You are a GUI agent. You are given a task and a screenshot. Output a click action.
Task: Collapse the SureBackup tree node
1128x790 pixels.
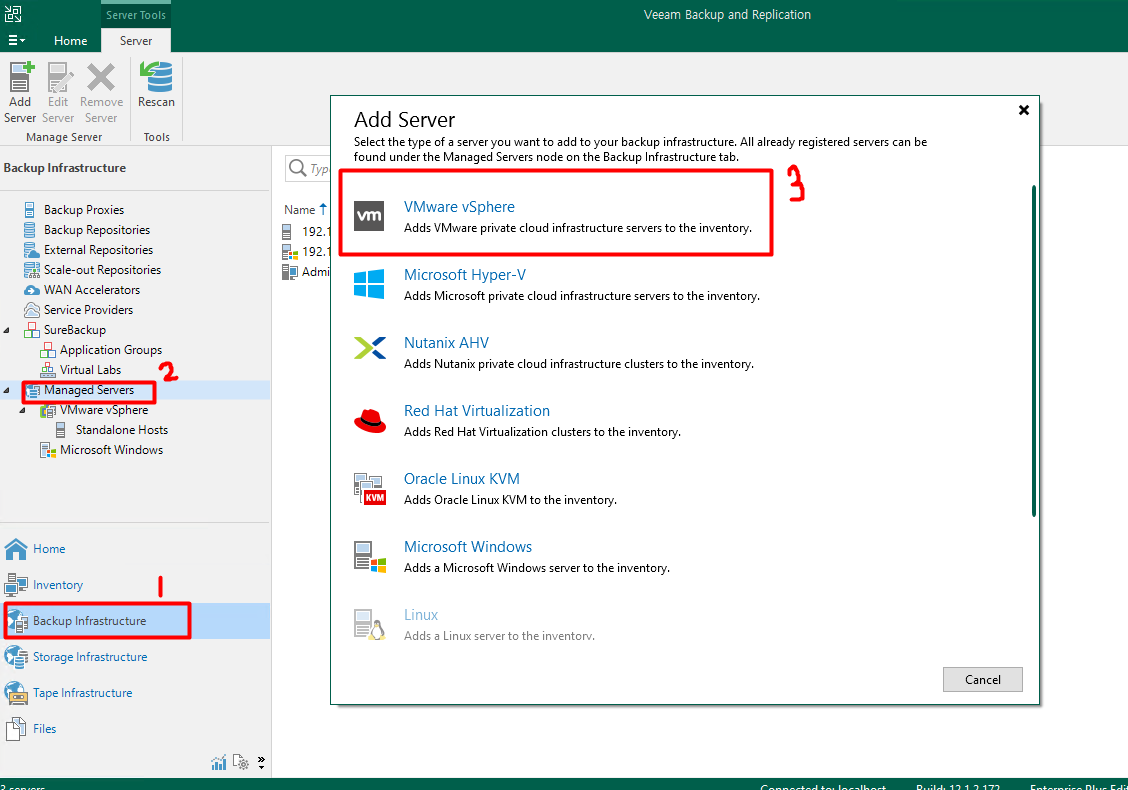pyautogui.click(x=7, y=330)
